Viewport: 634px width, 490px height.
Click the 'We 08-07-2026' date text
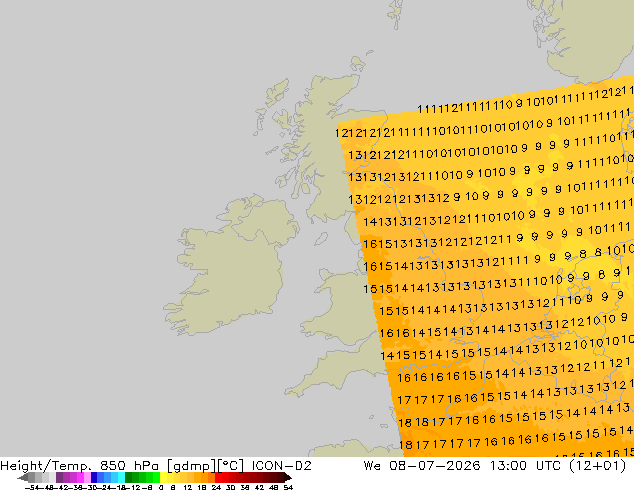[x=422, y=466]
